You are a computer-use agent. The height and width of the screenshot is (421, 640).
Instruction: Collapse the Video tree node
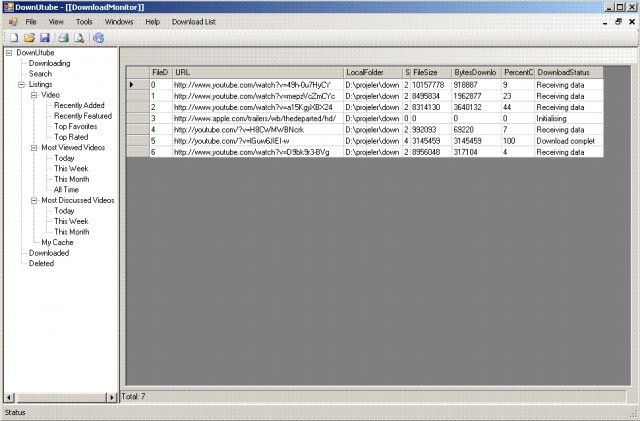tap(34, 95)
